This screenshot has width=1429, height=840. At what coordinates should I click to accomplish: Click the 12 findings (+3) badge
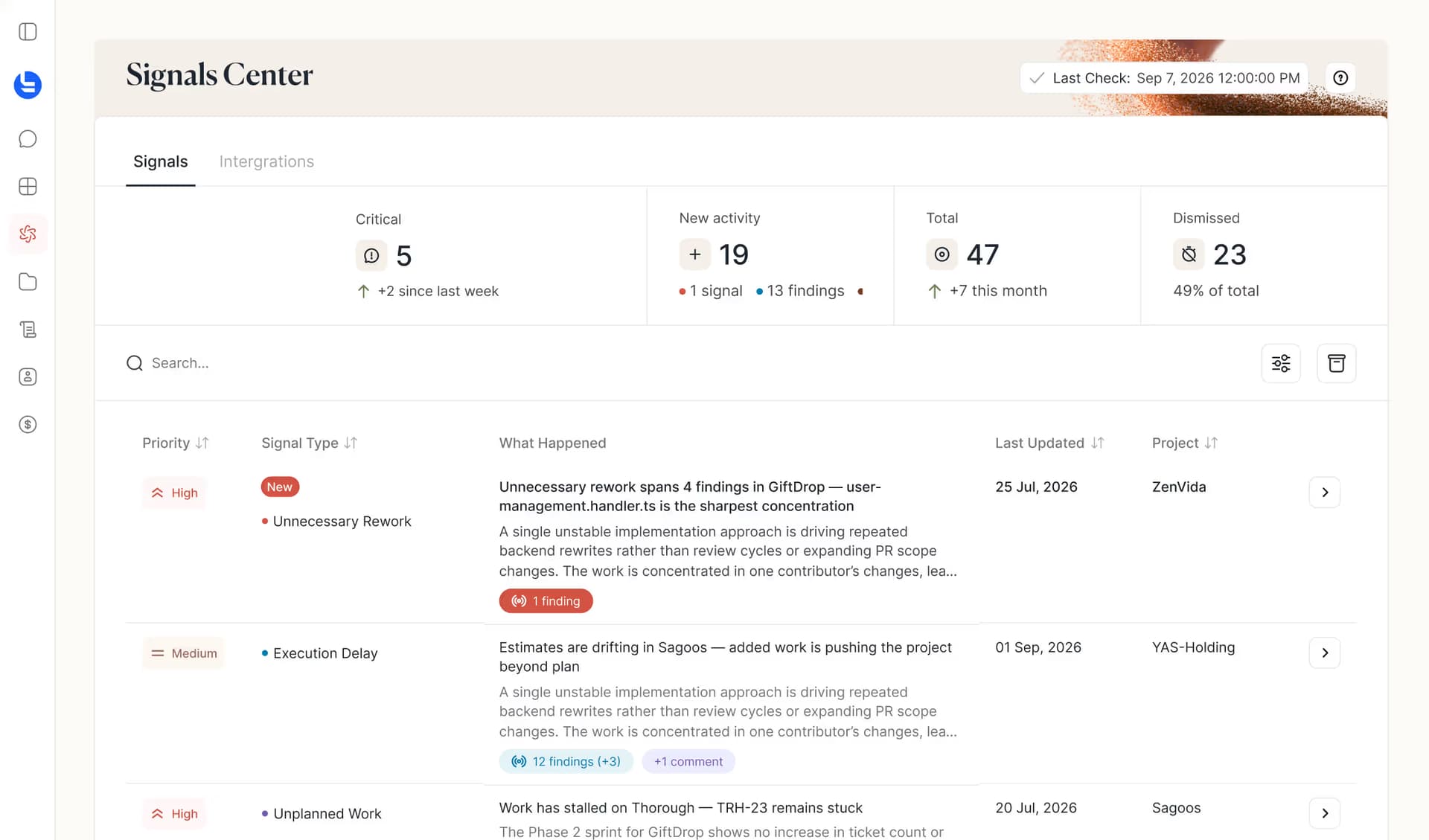pyautogui.click(x=566, y=762)
